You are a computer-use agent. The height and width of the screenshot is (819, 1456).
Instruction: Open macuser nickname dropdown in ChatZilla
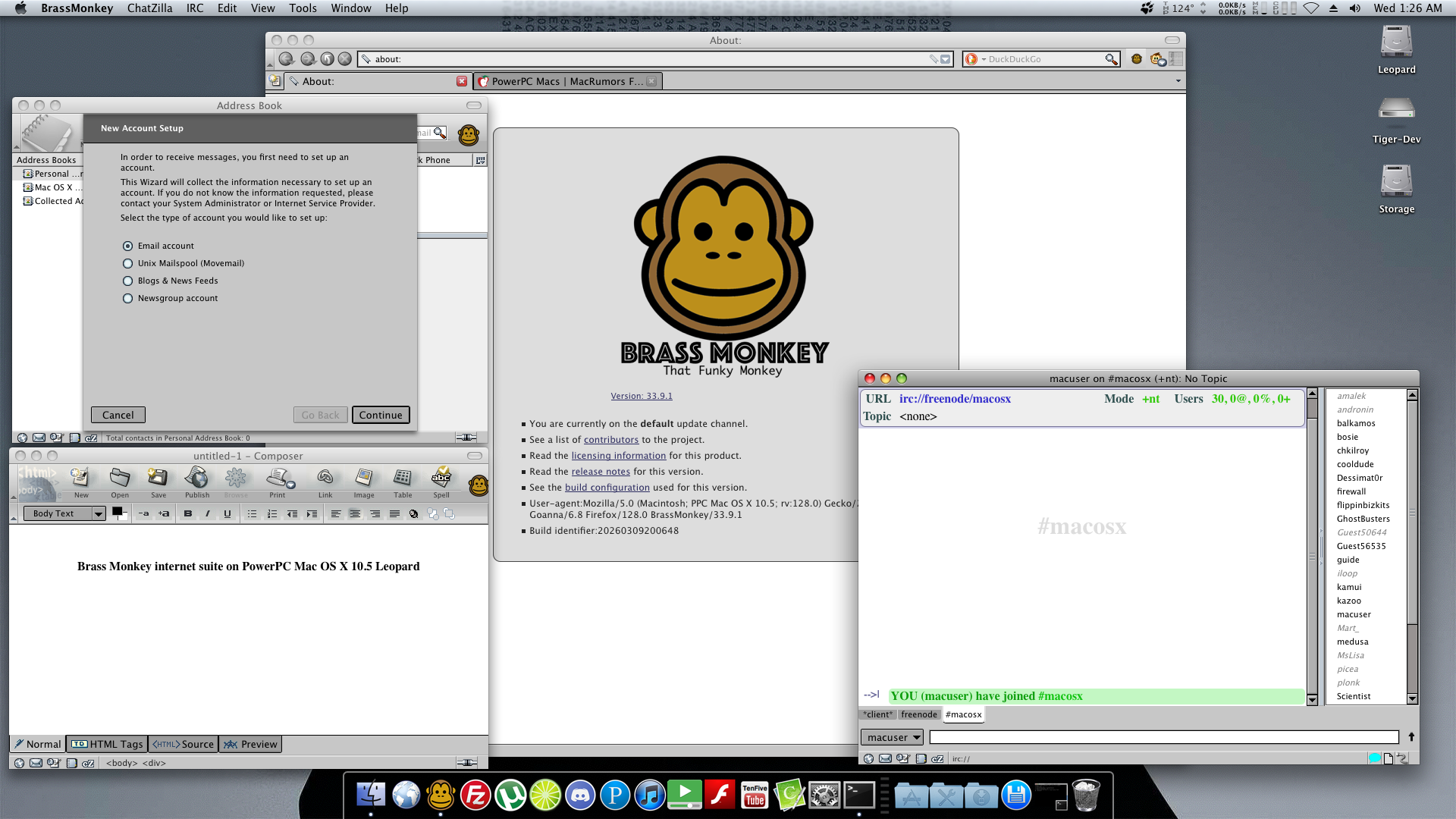(892, 737)
